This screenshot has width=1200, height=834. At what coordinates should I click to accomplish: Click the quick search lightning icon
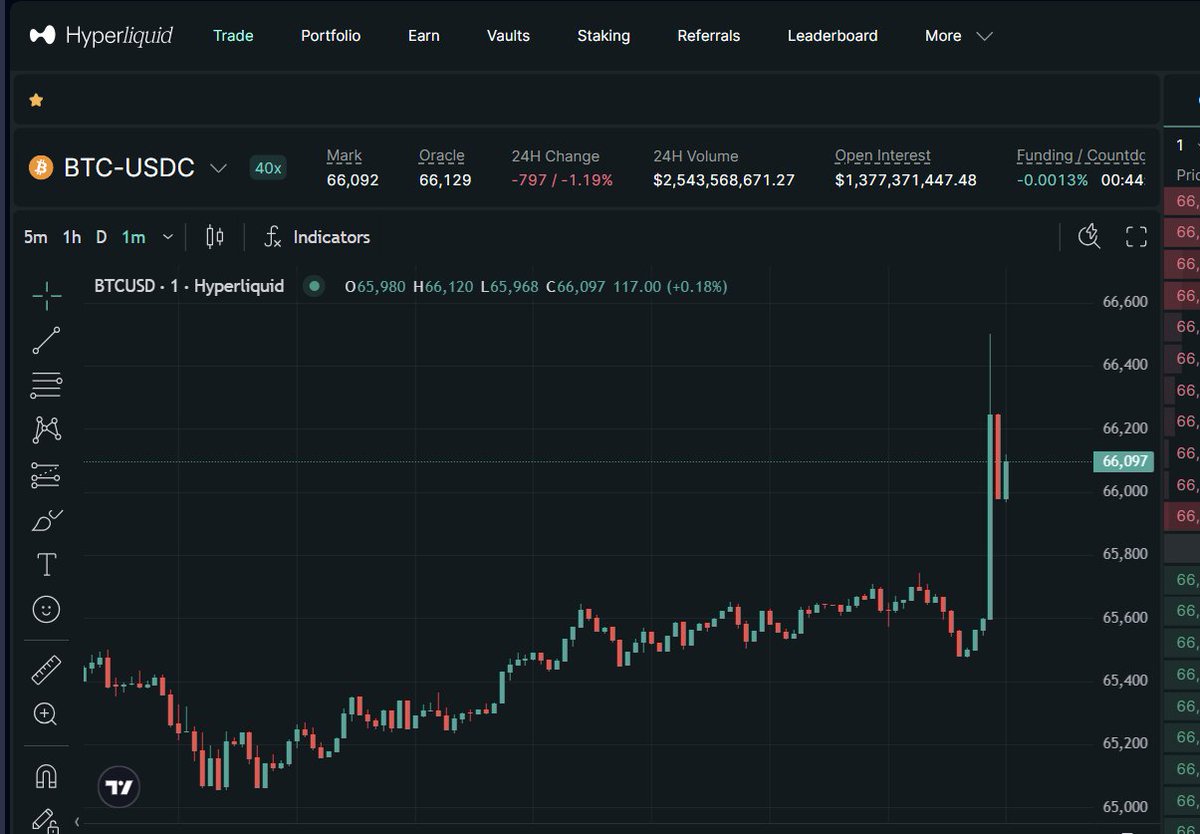1089,237
